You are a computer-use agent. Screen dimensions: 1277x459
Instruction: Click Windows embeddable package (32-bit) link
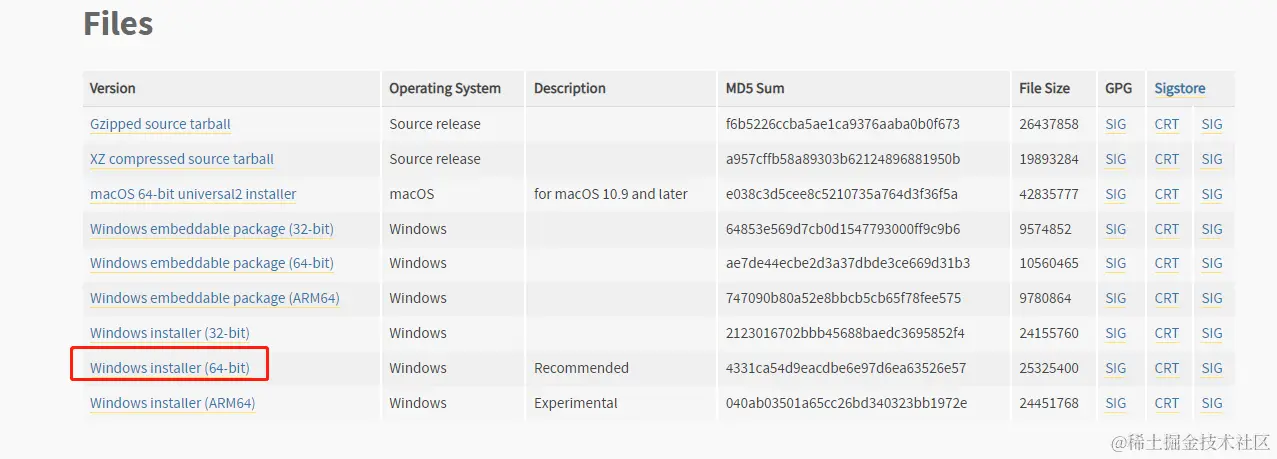(211, 229)
